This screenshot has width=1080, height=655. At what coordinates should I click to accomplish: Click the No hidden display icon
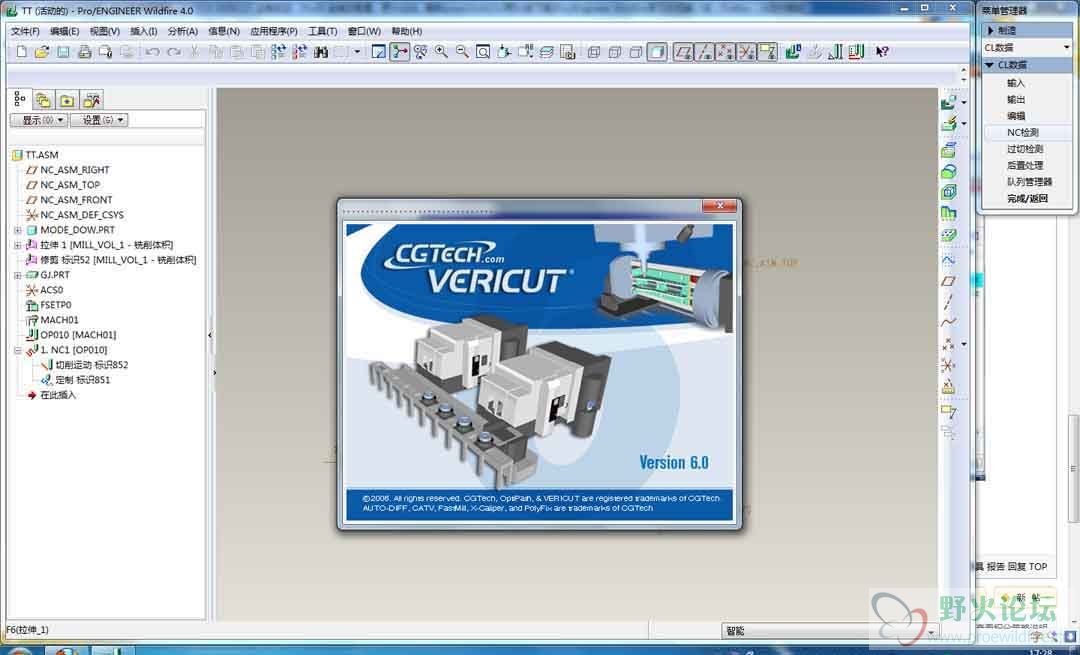coord(636,52)
